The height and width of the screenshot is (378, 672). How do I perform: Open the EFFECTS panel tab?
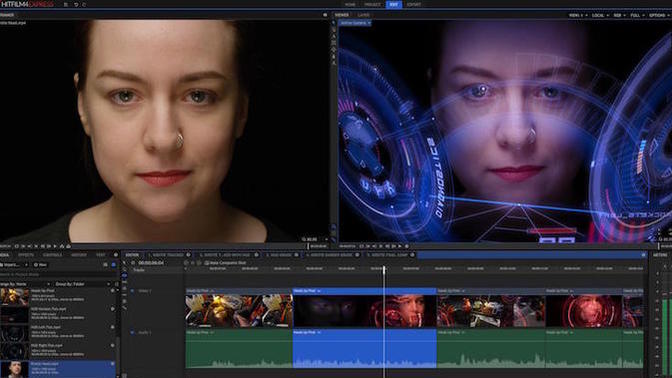(x=26, y=255)
